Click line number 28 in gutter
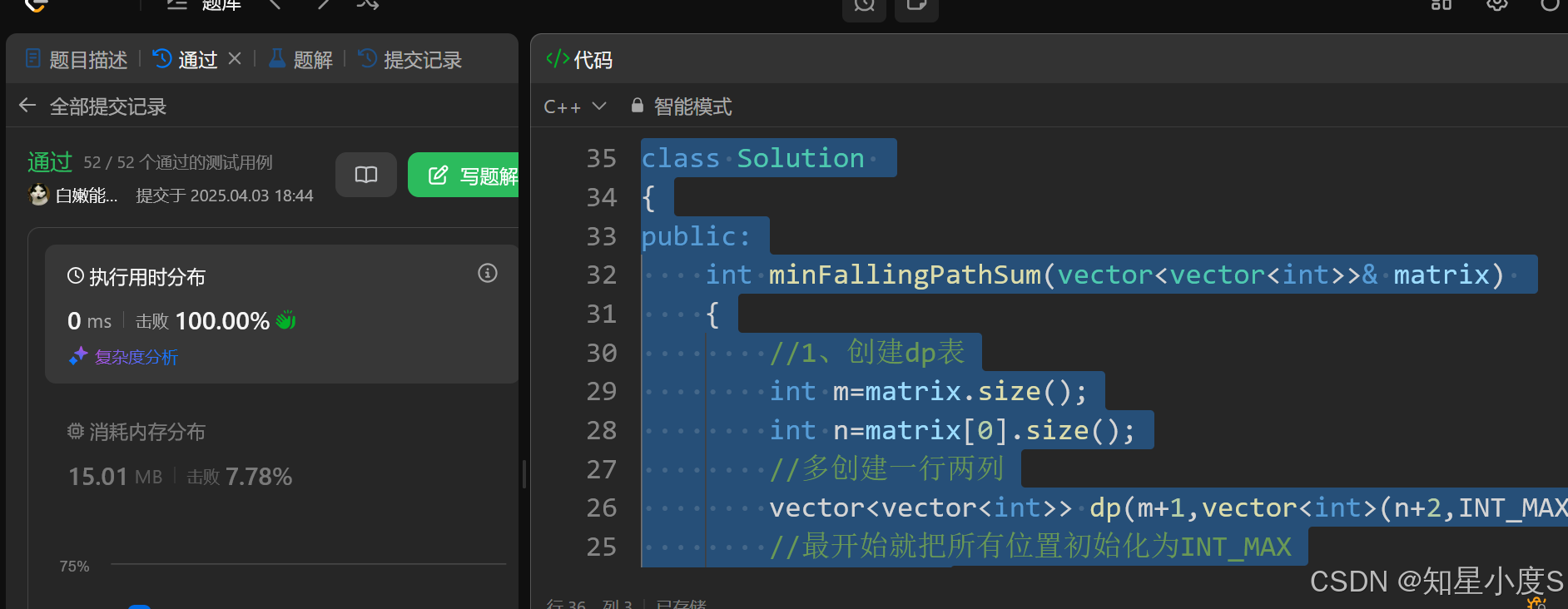Image resolution: width=1568 pixels, height=609 pixels. point(602,430)
